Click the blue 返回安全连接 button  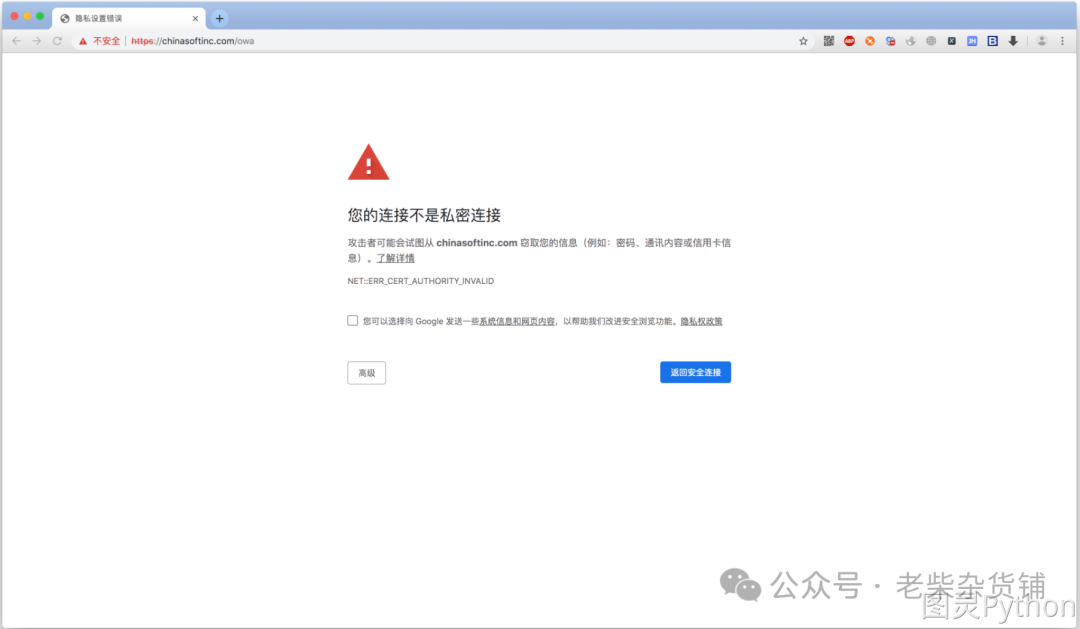pyautogui.click(x=695, y=372)
